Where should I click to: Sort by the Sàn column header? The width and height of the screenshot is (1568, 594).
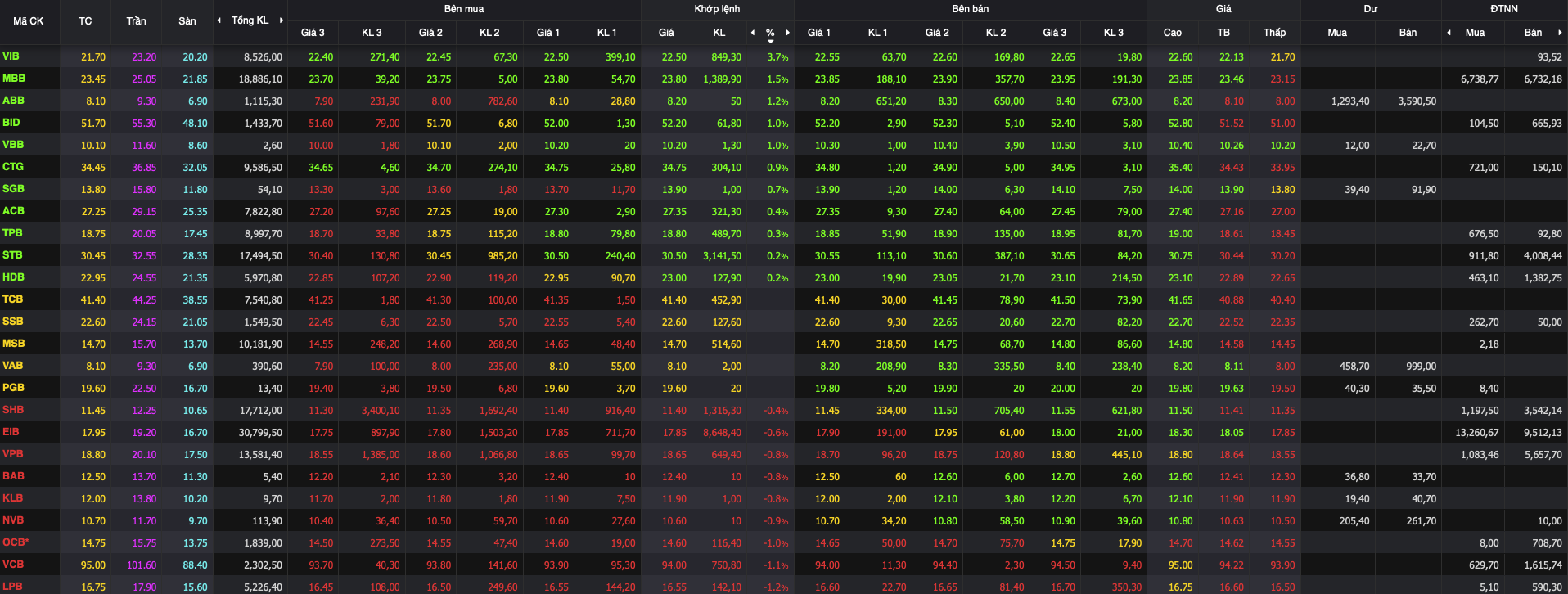(187, 21)
